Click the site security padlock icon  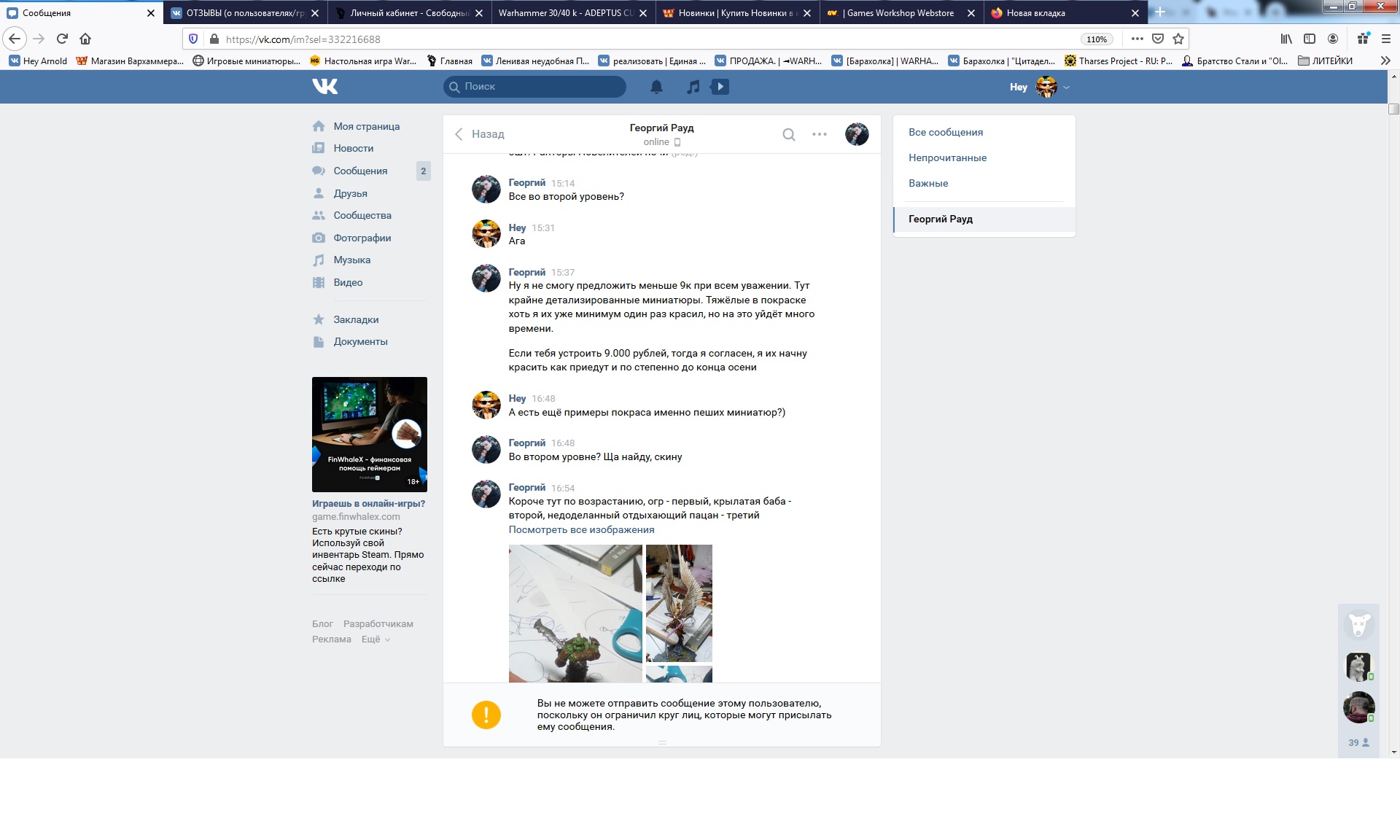point(214,39)
